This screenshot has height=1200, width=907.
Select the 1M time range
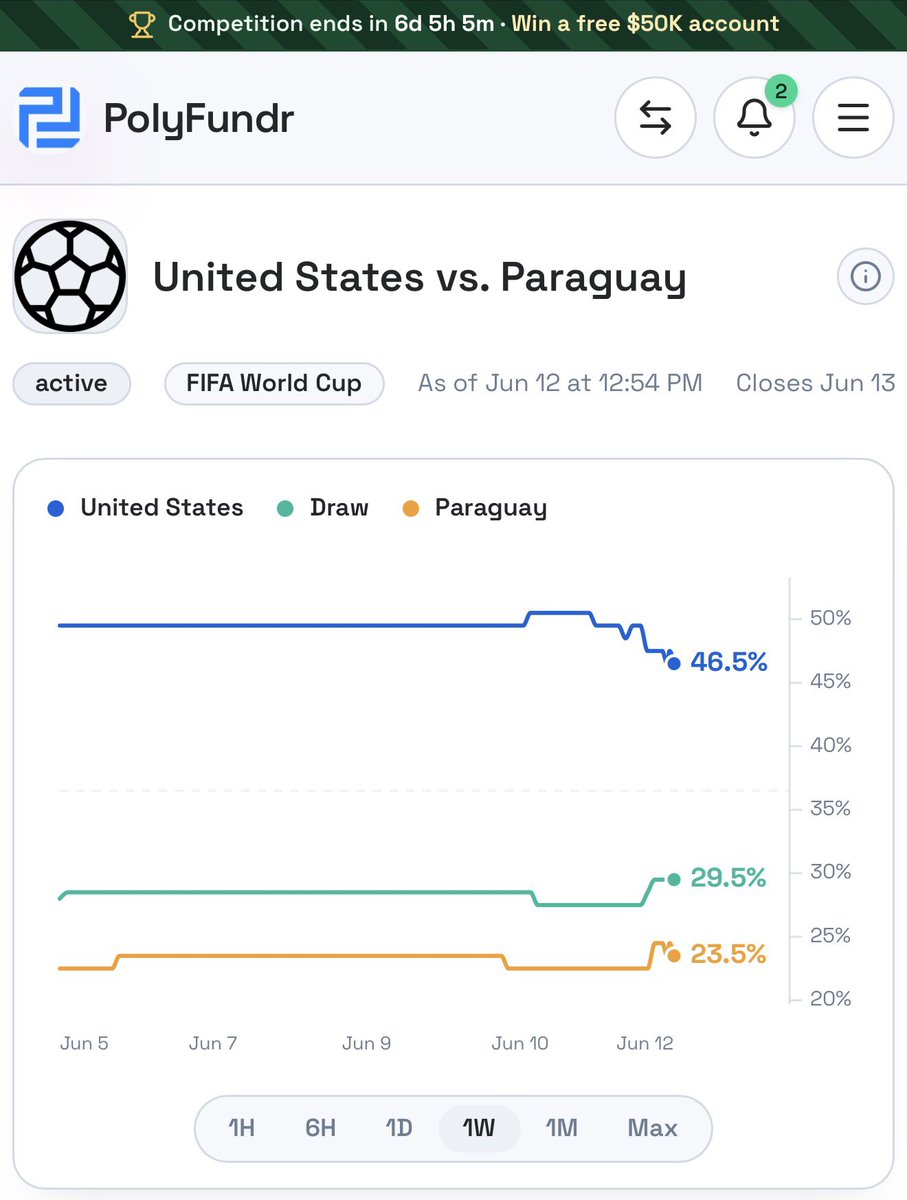562,1128
